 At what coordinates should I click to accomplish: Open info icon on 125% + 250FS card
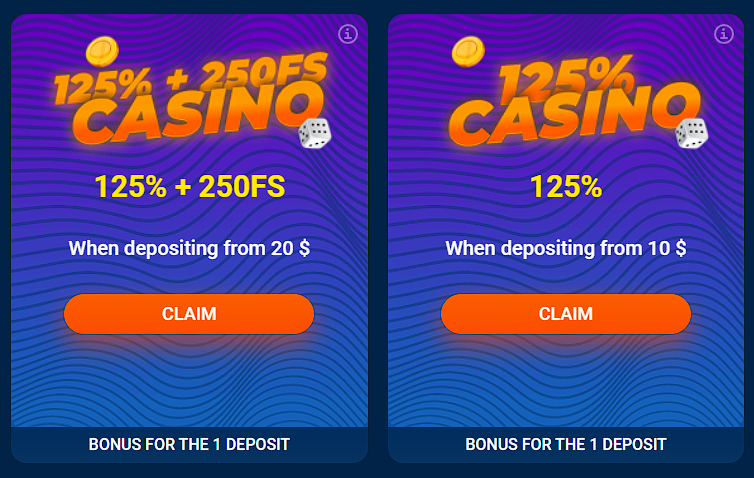pos(348,34)
